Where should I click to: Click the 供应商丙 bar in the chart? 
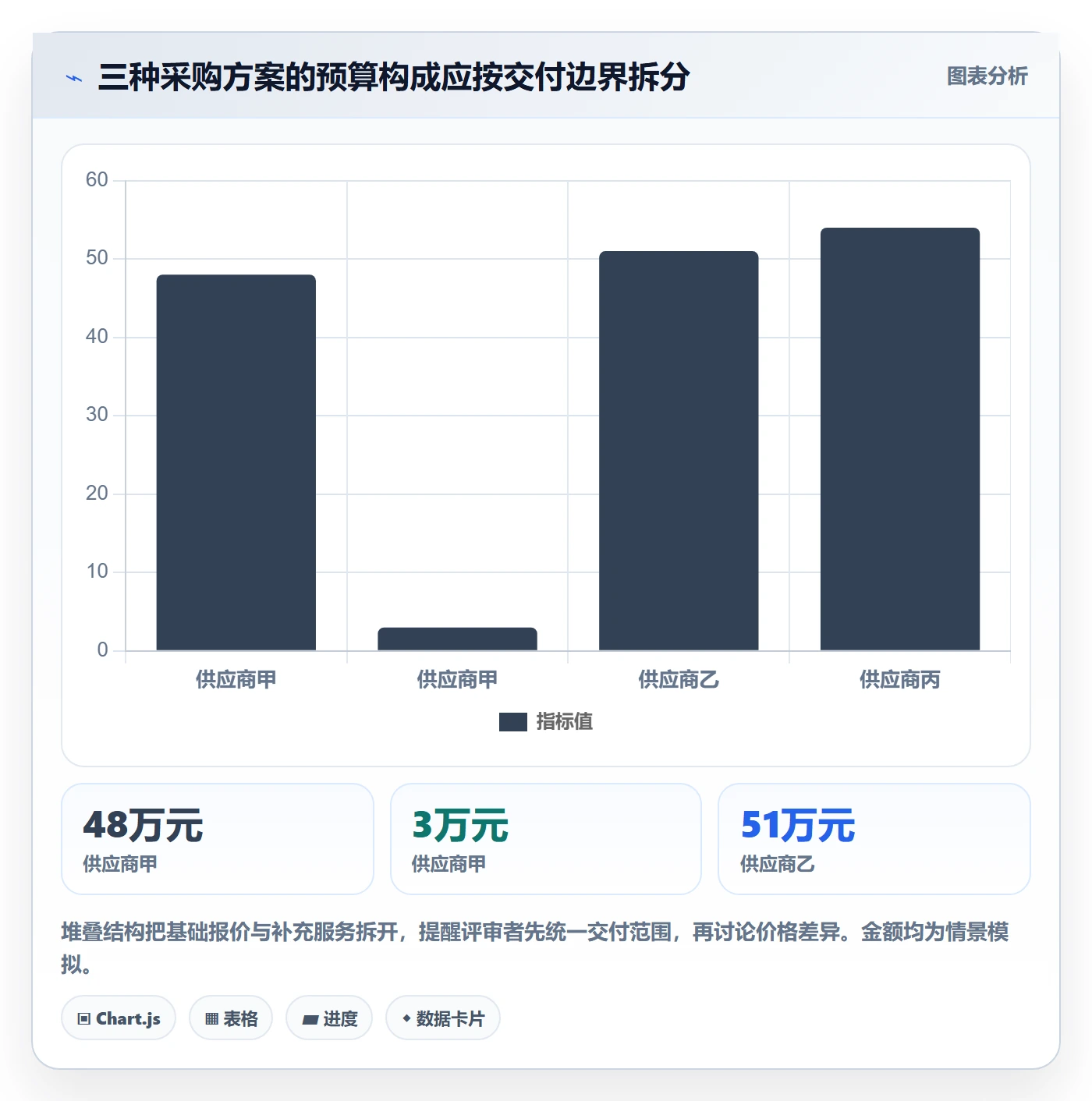[x=900, y=439]
